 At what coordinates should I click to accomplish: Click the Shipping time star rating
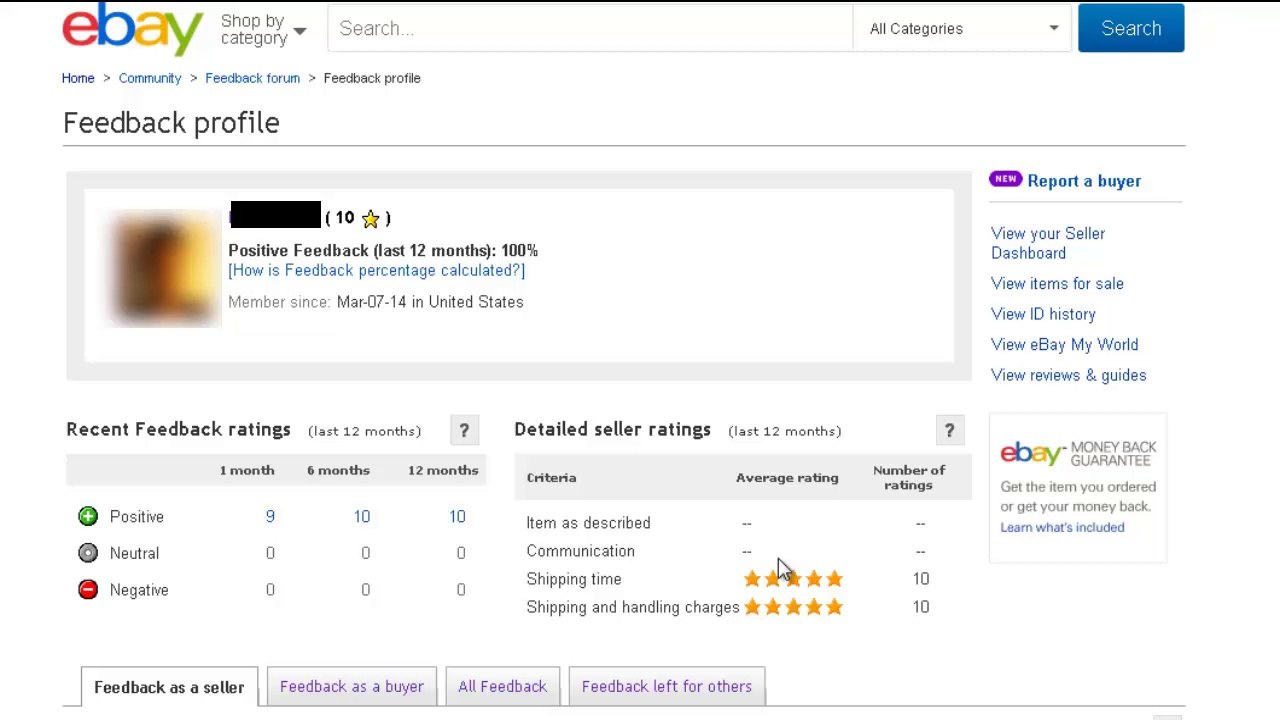793,579
